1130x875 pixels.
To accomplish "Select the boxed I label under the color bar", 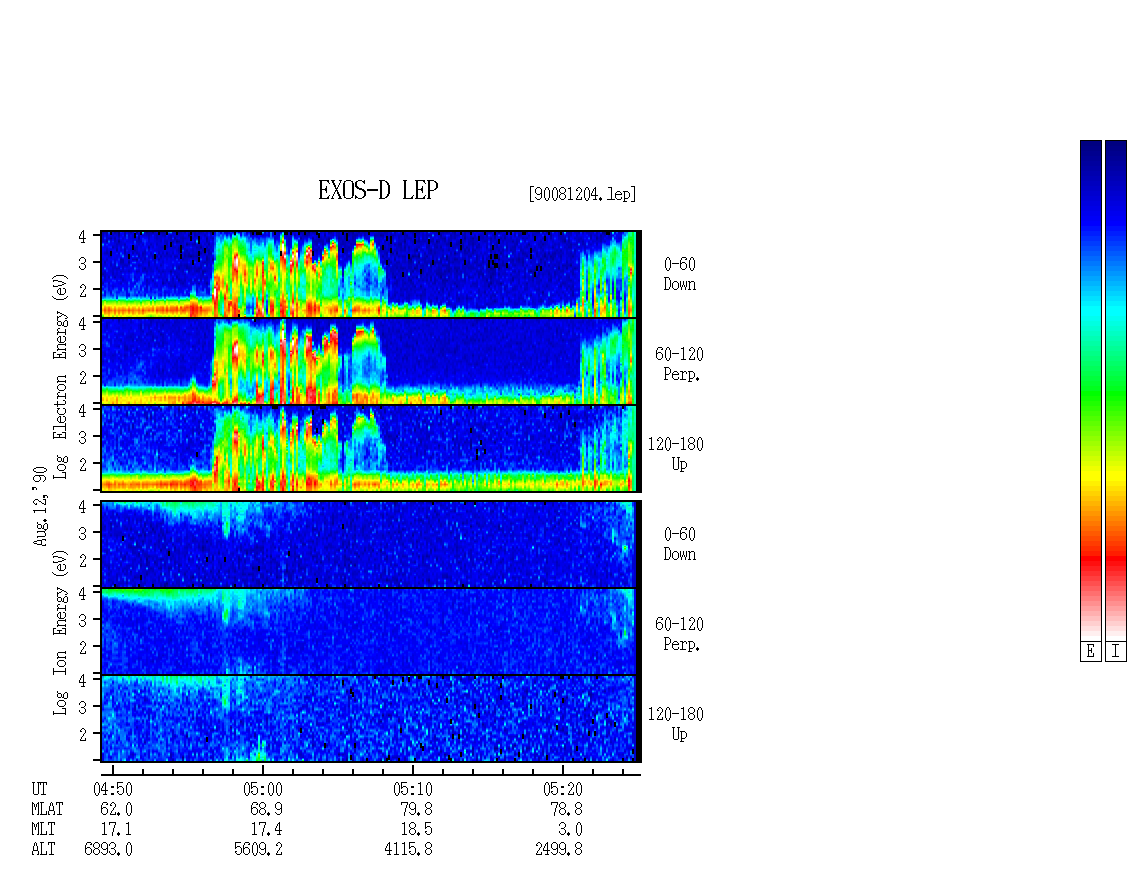I will pos(1116,651).
